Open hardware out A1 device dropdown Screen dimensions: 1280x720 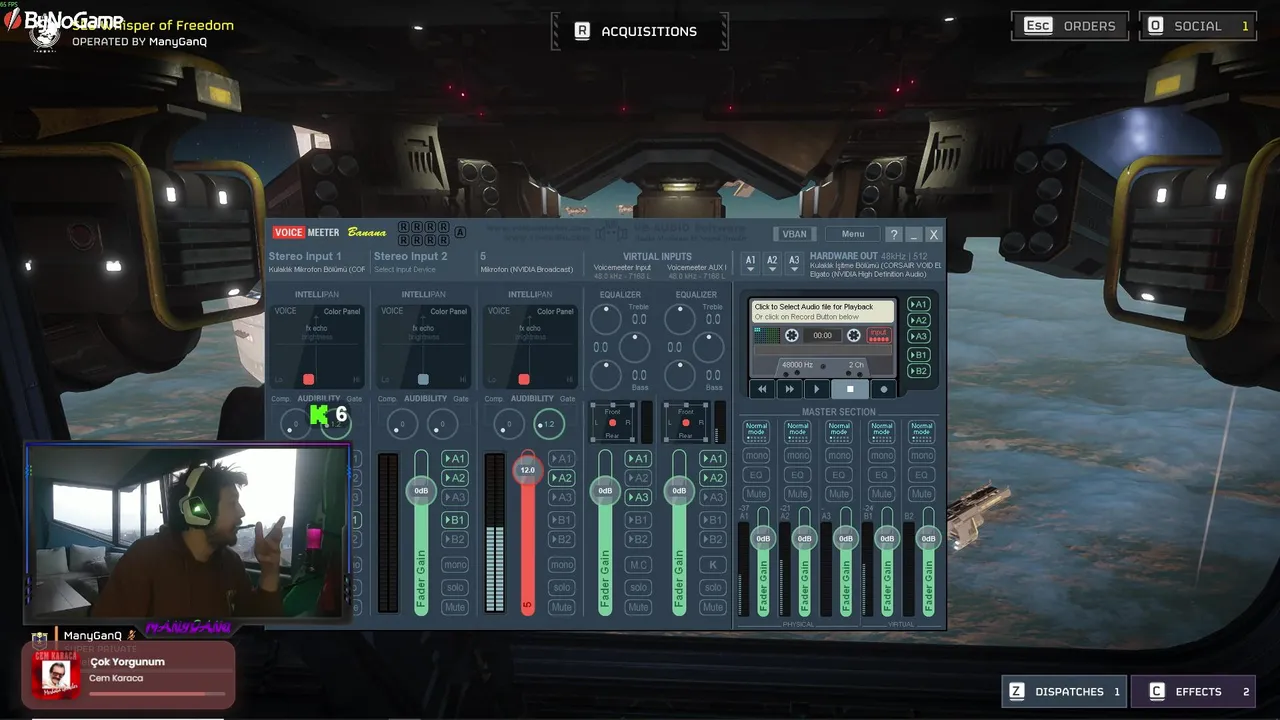[x=751, y=263]
